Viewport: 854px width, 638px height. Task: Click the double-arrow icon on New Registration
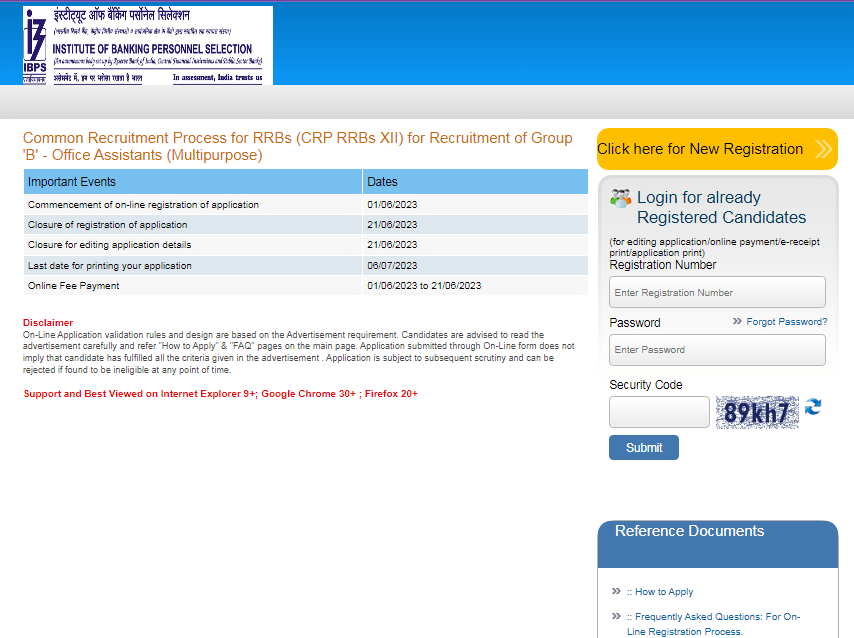tap(823, 149)
